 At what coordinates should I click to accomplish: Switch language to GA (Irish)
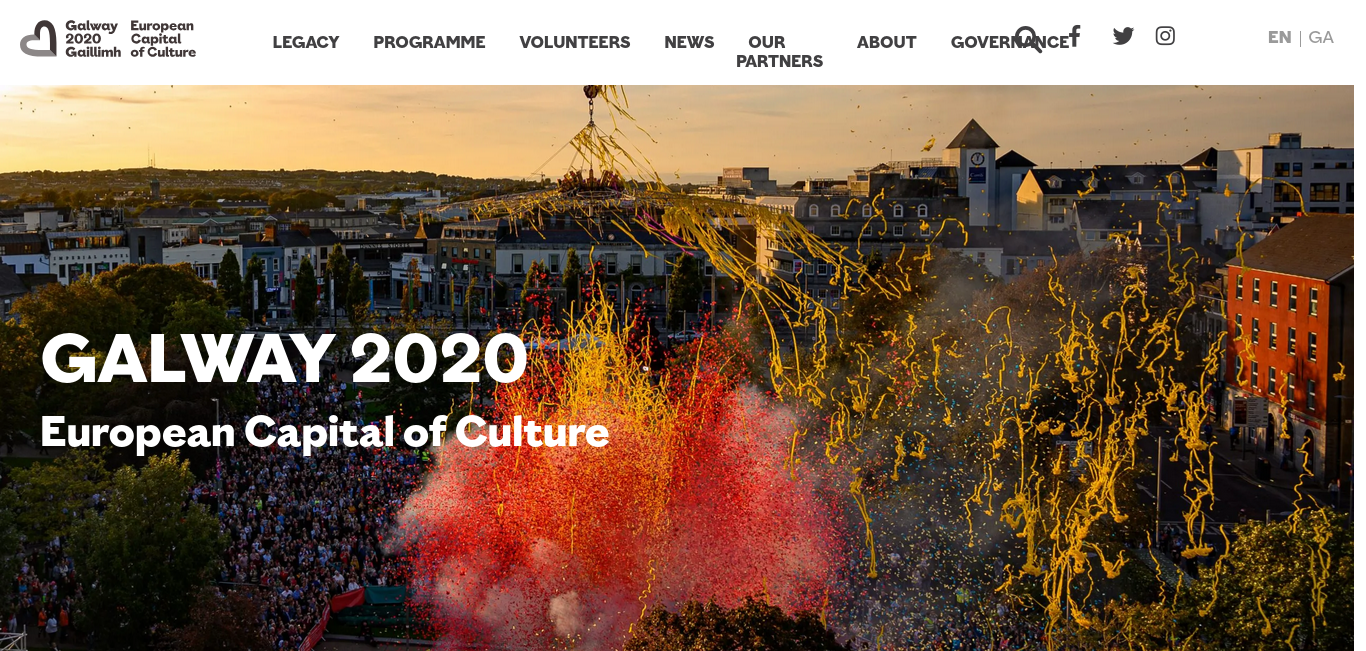tap(1321, 37)
